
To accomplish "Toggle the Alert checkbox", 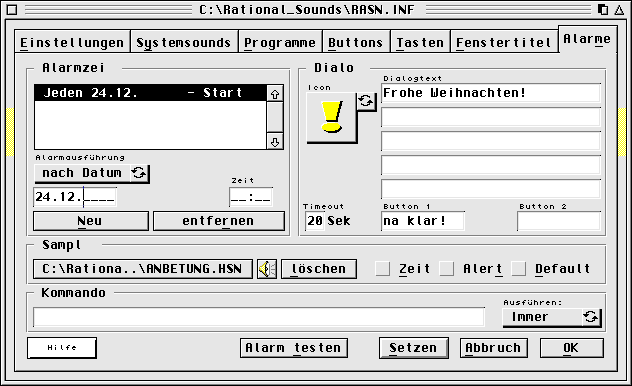I will click(447, 269).
